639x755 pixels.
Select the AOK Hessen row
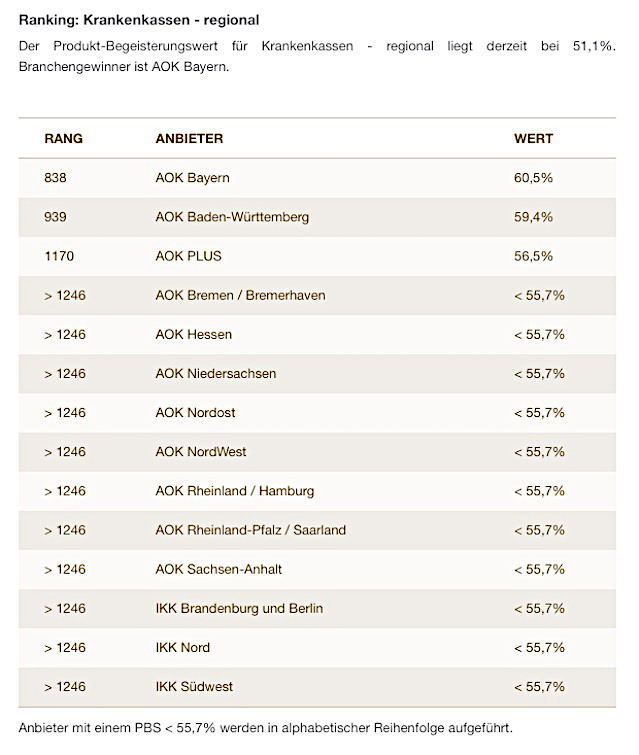[193, 334]
